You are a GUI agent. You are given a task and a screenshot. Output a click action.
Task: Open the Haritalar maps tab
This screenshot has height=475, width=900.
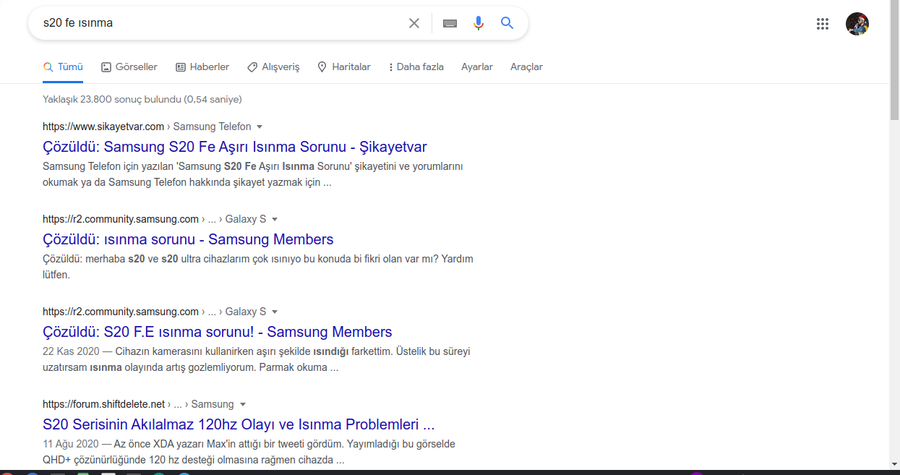pos(344,67)
